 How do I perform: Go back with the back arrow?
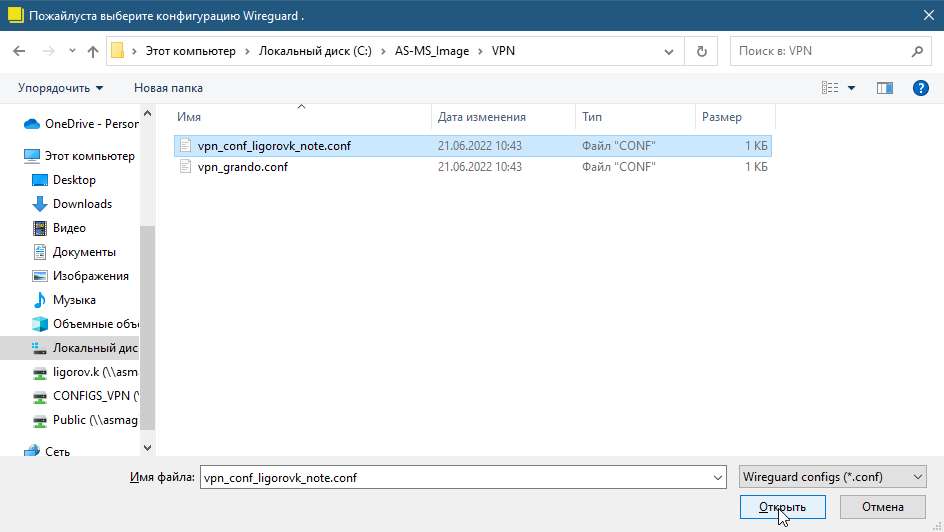coord(19,51)
